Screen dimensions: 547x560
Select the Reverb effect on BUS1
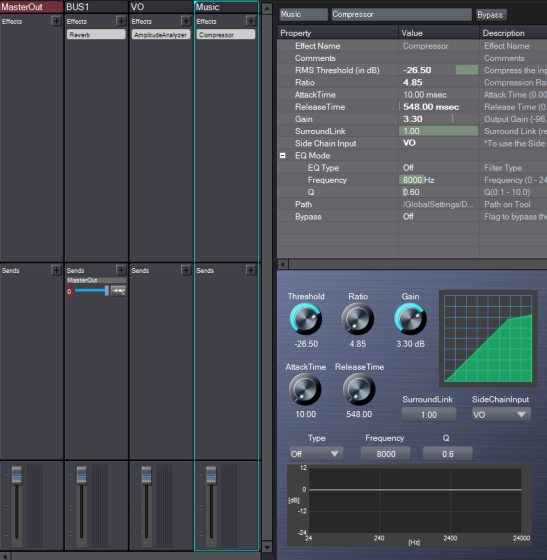[x=96, y=35]
